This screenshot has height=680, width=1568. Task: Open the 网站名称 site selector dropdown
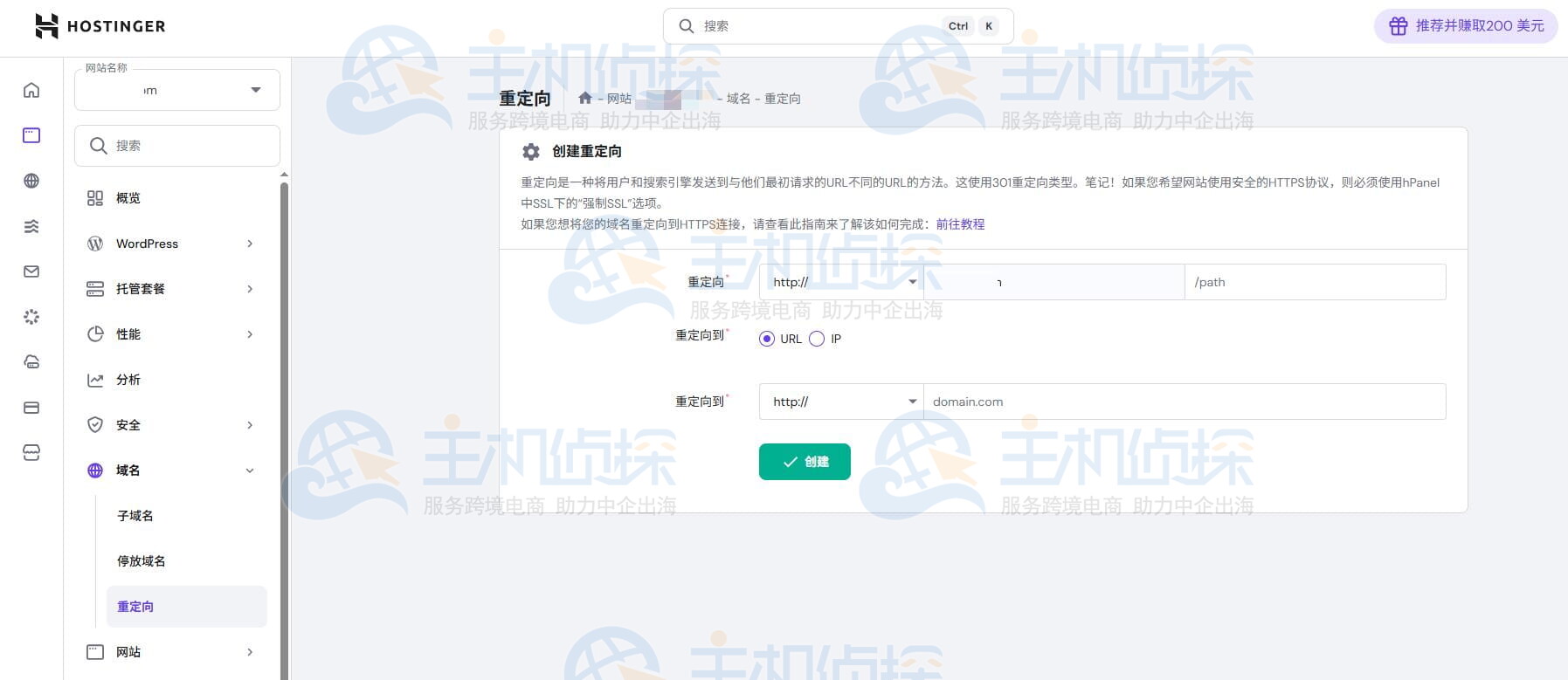click(177, 90)
